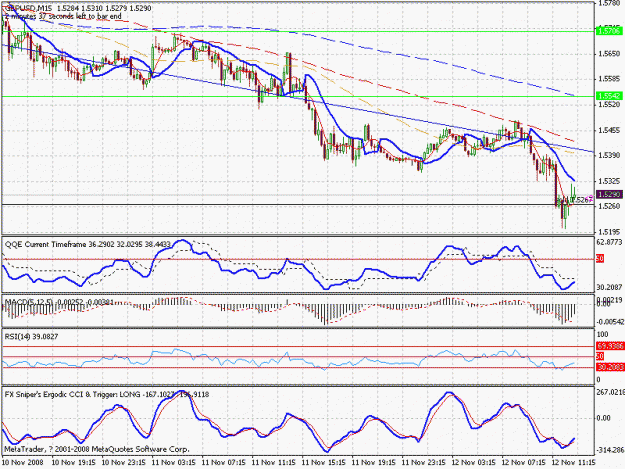Click the 1.5390 price axis value
625x469 pixels.
[x=609, y=155]
